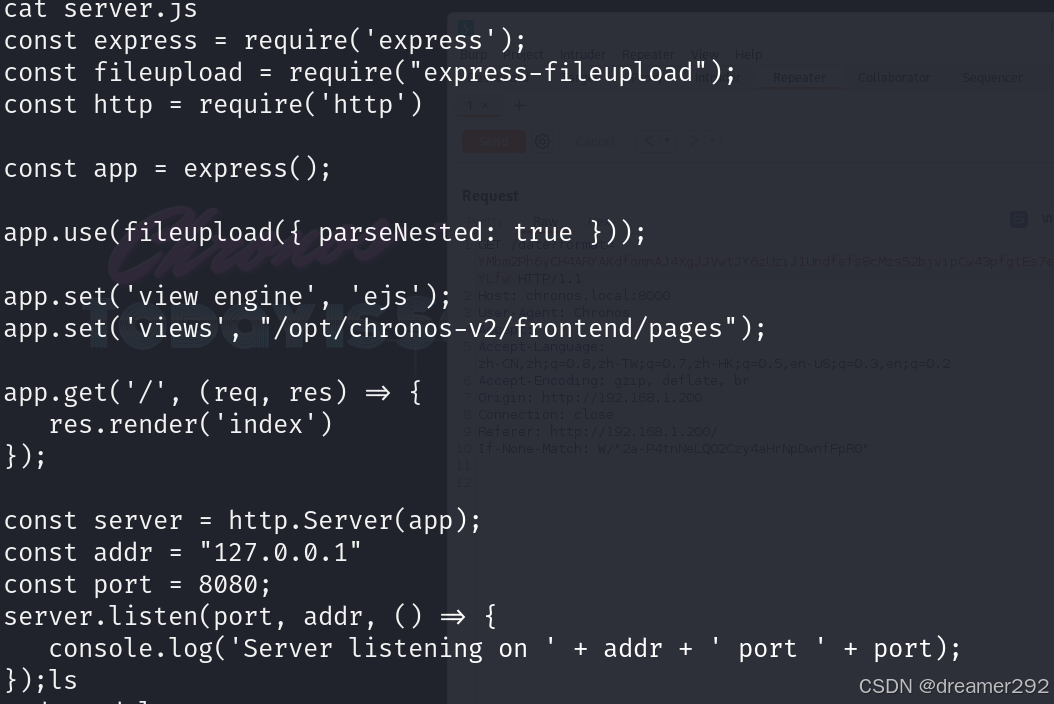Open the Intruder menu in menu bar
Screen dimensions: 1054x704
[x=582, y=54]
